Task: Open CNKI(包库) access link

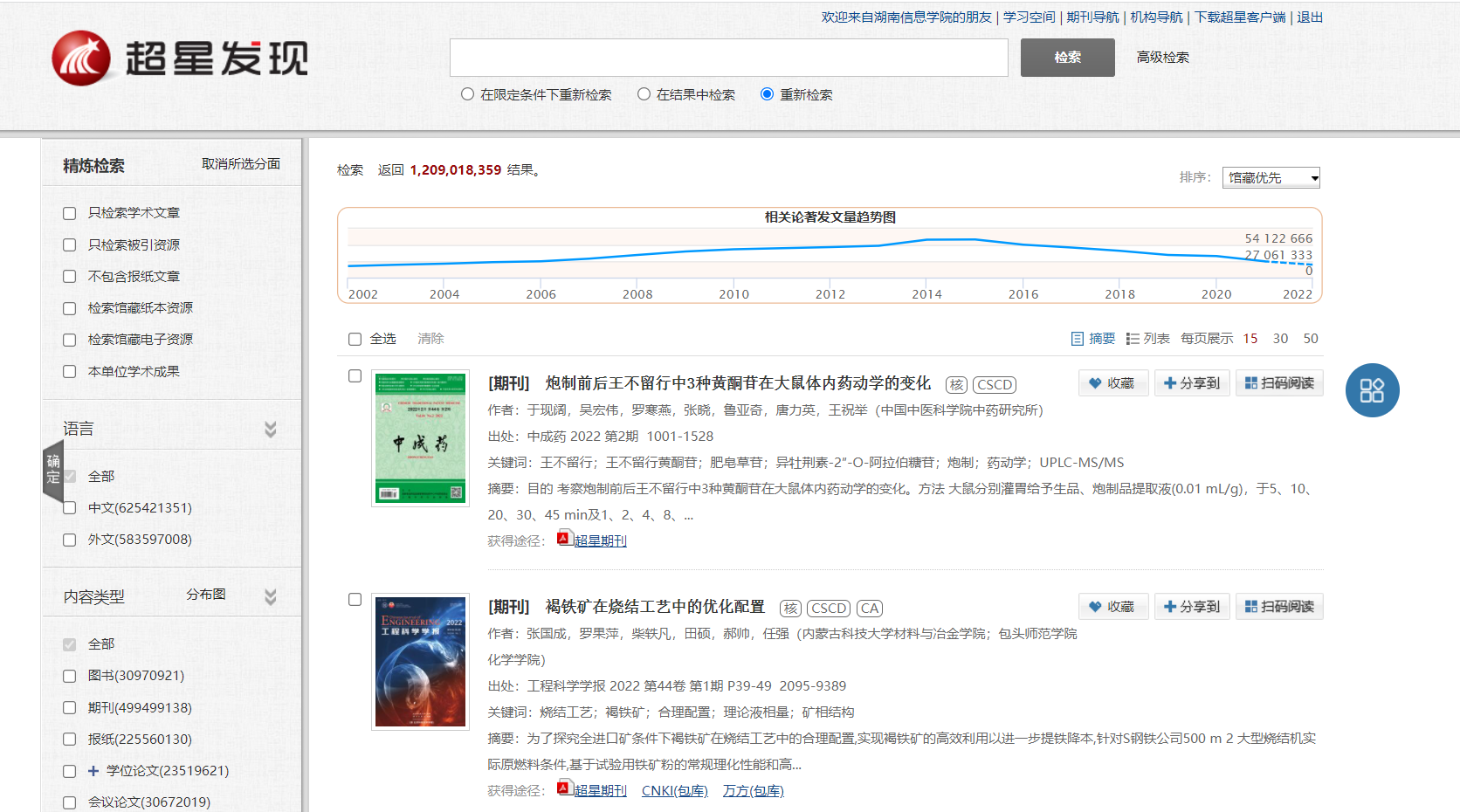Action: coord(675,791)
